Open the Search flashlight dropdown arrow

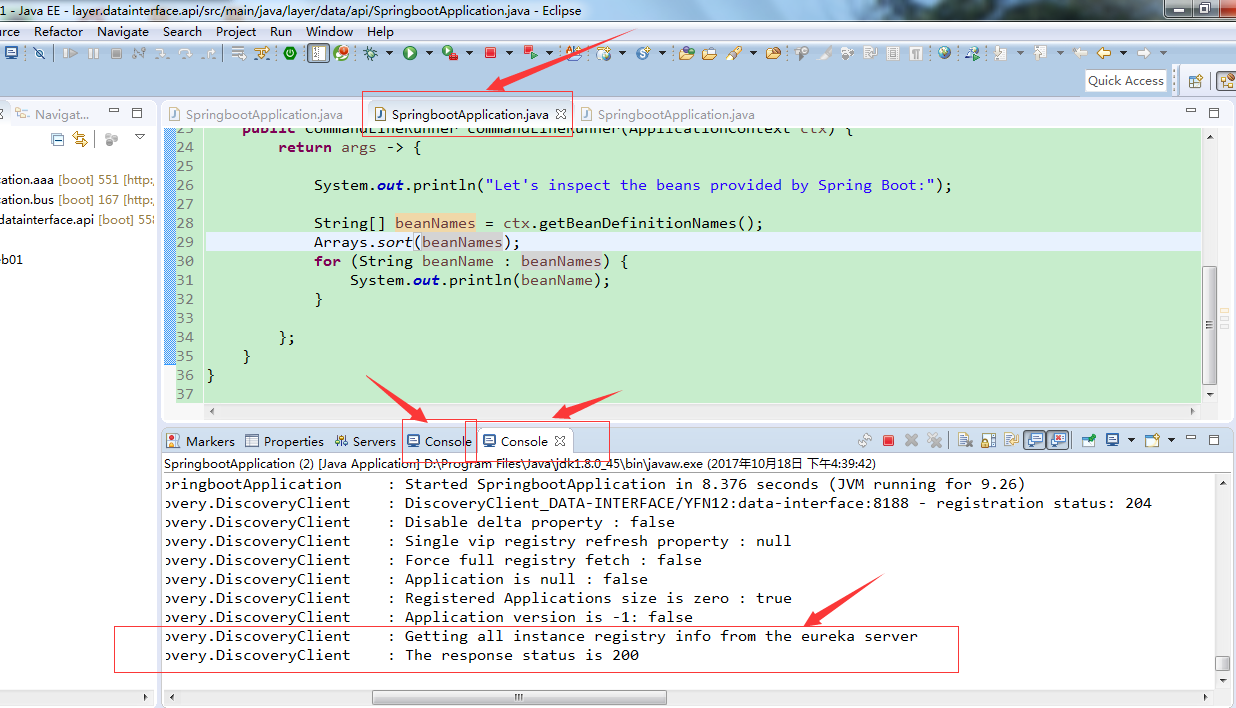[x=753, y=53]
